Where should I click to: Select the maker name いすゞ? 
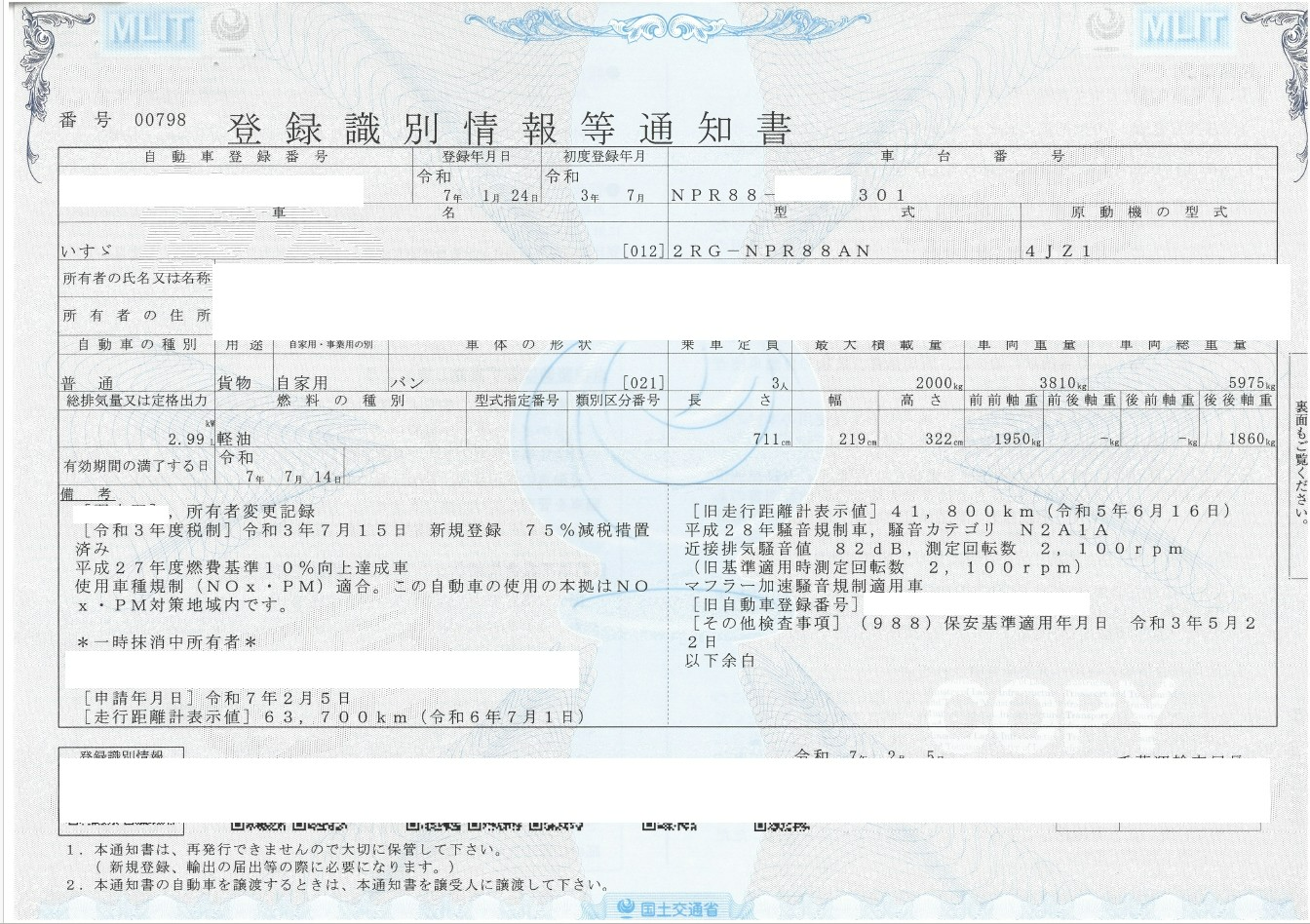click(x=85, y=250)
